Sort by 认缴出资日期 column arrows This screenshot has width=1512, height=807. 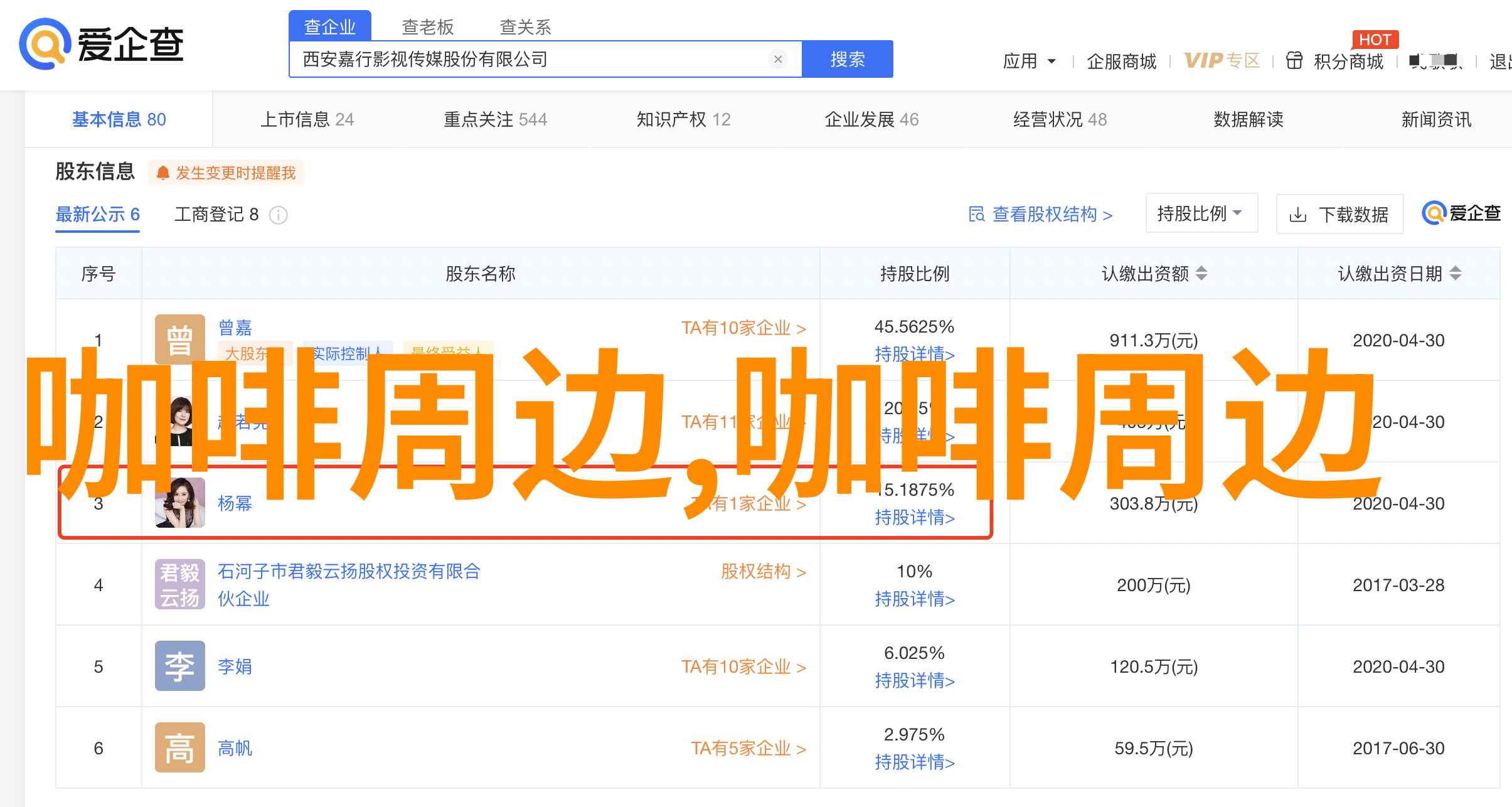click(1456, 274)
